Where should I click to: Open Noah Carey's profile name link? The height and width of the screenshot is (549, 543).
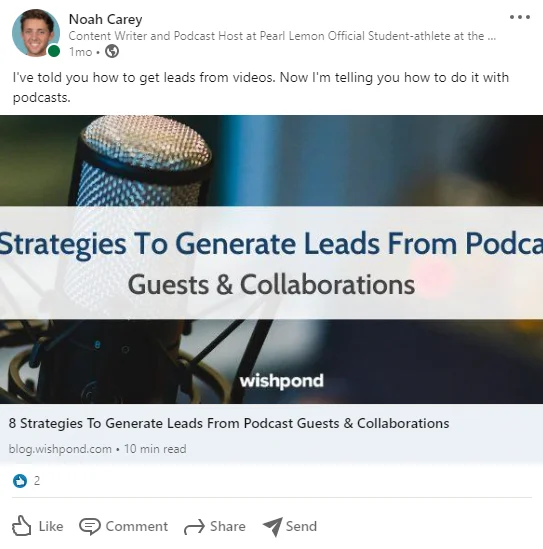tap(105, 19)
